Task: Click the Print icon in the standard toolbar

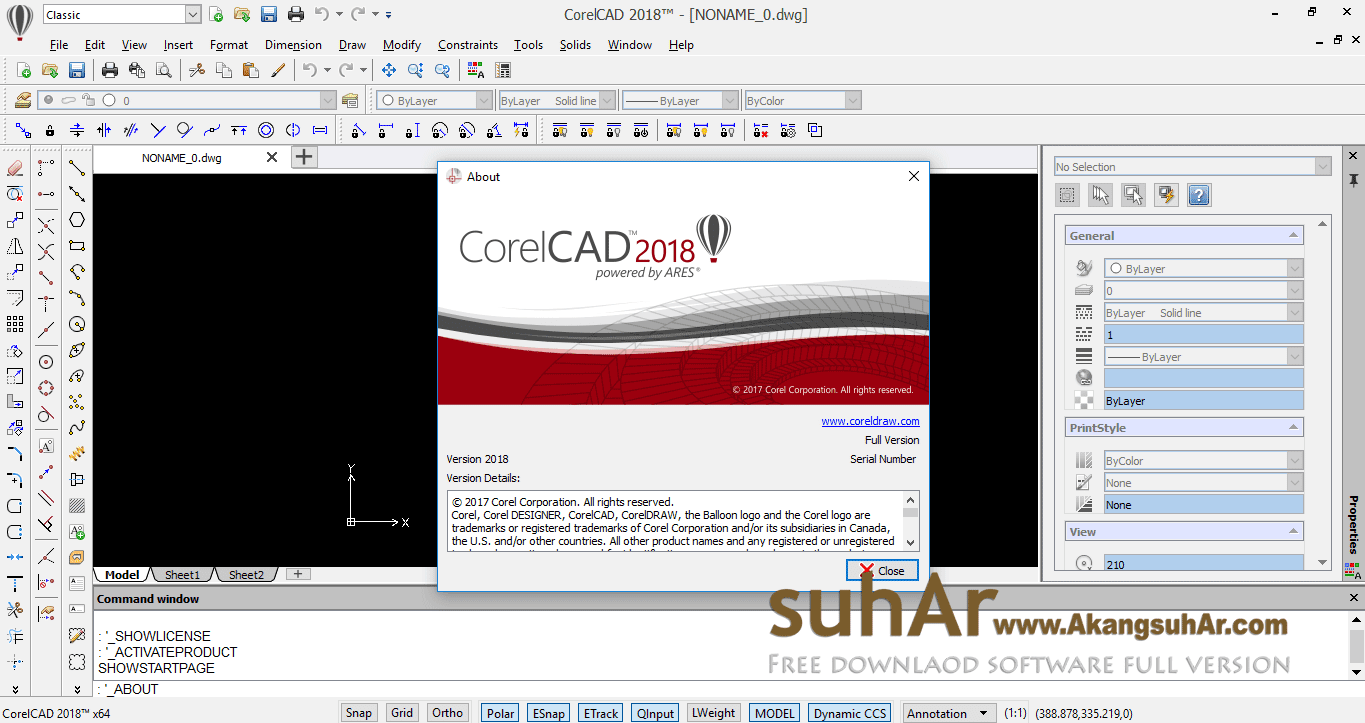Action: click(x=110, y=70)
